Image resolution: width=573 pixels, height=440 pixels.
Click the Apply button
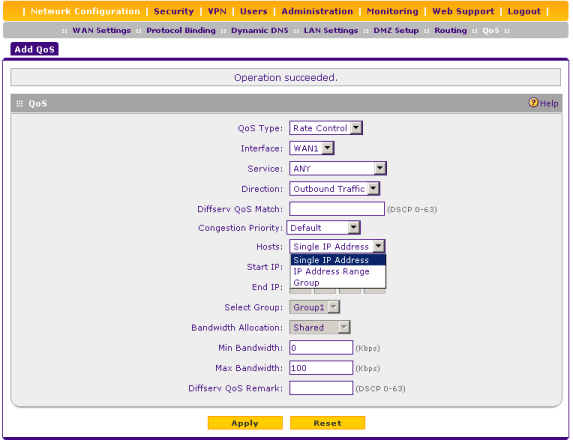click(x=245, y=423)
